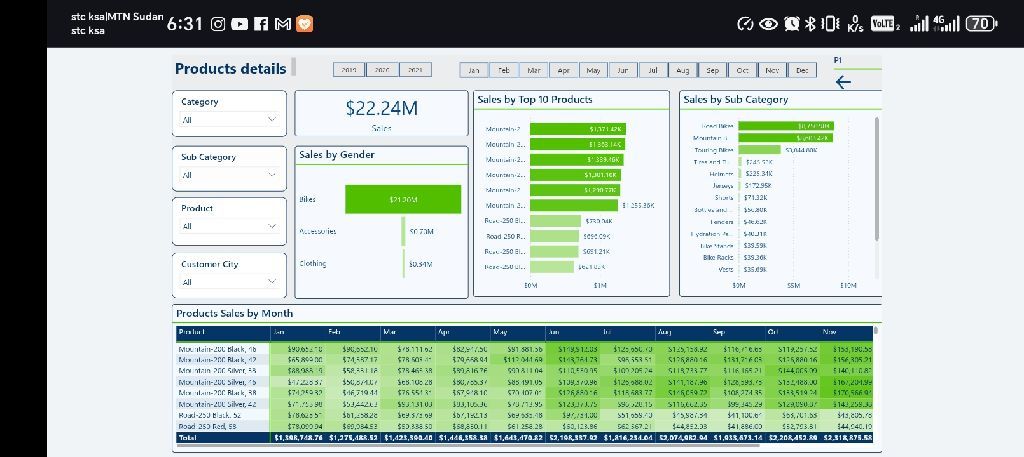
Task: Tap the Instagram notification icon in status bar
Action: (x=219, y=24)
